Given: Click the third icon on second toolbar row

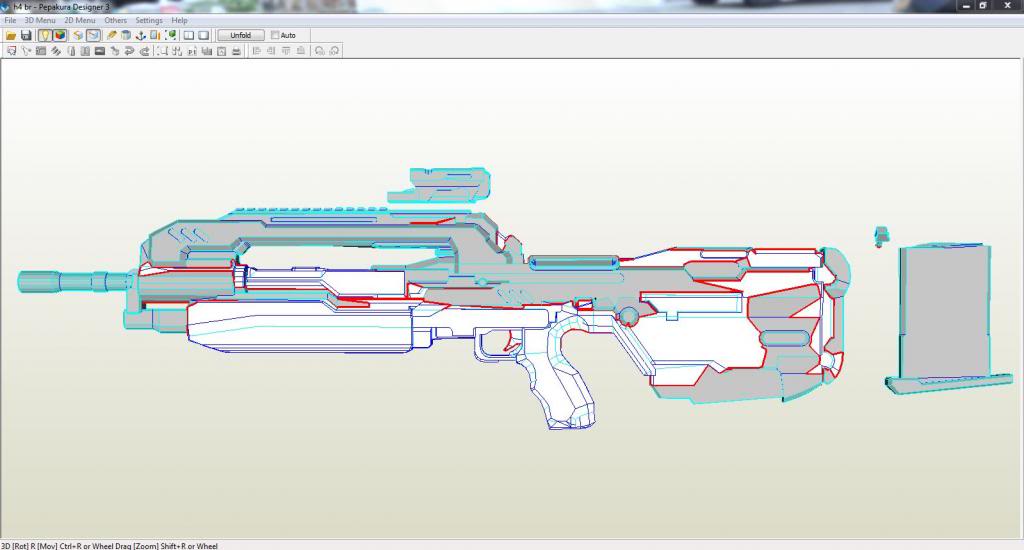Looking at the screenshot, I should tap(40, 51).
